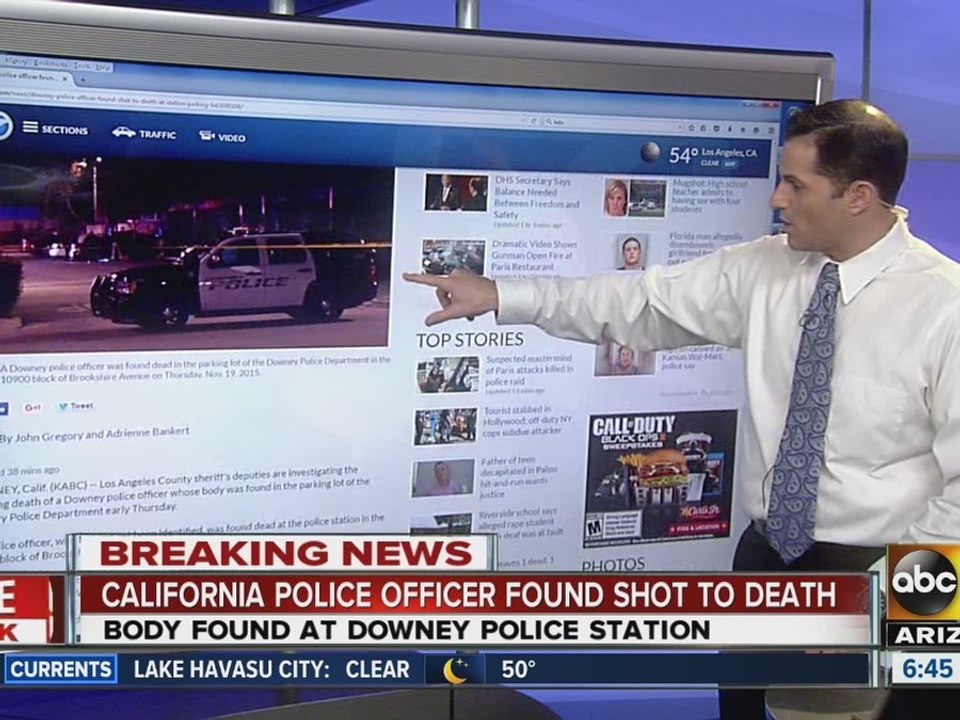Screen dimensions: 960x720
Task: Open the Kansas Wal-Mart story link
Action: point(693,358)
